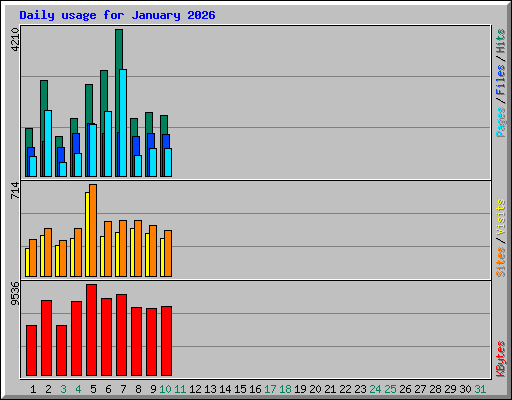The image size is (512, 400).
Task: Click the Files legend label
Action: coord(500,80)
